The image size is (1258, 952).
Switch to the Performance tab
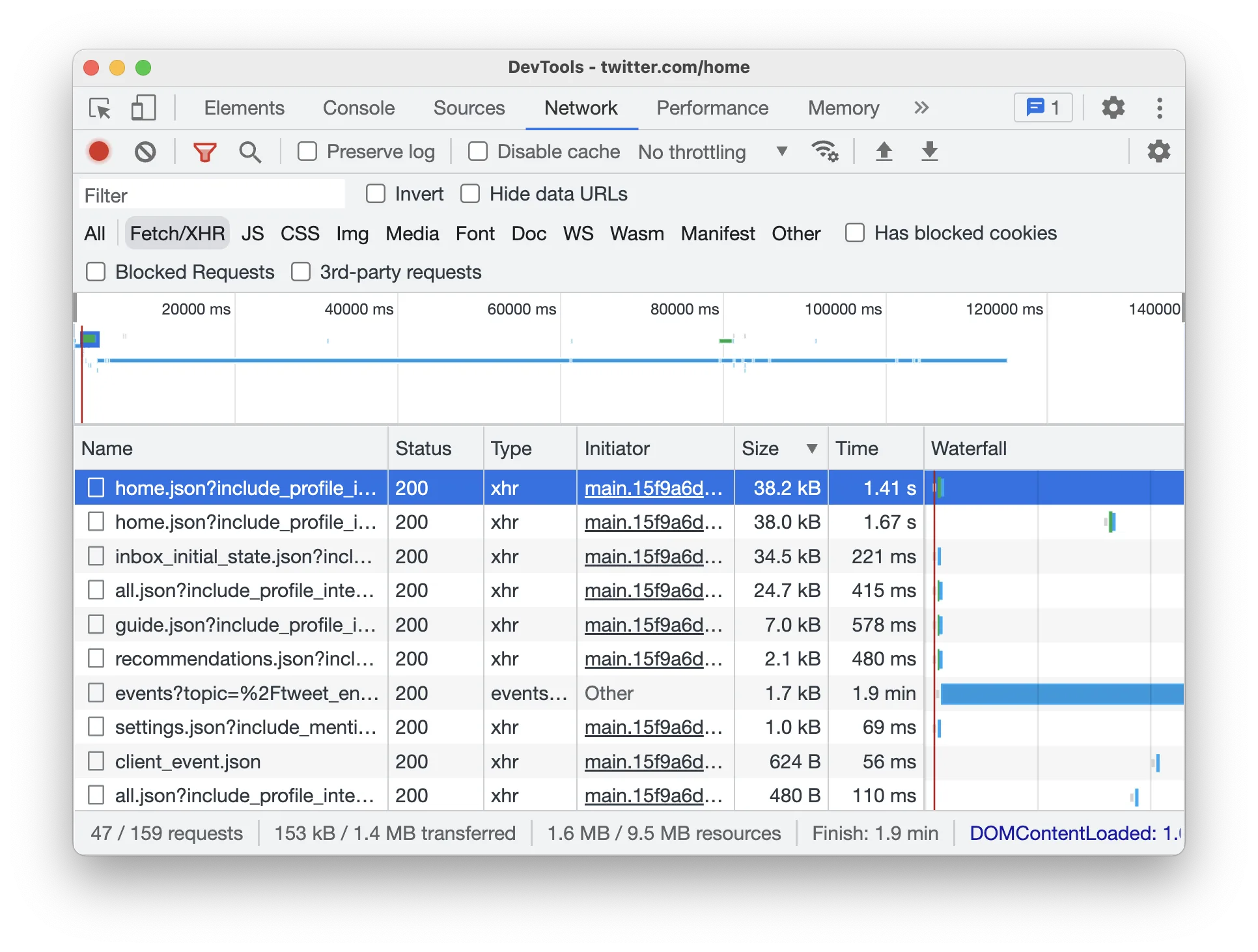pyautogui.click(x=712, y=108)
